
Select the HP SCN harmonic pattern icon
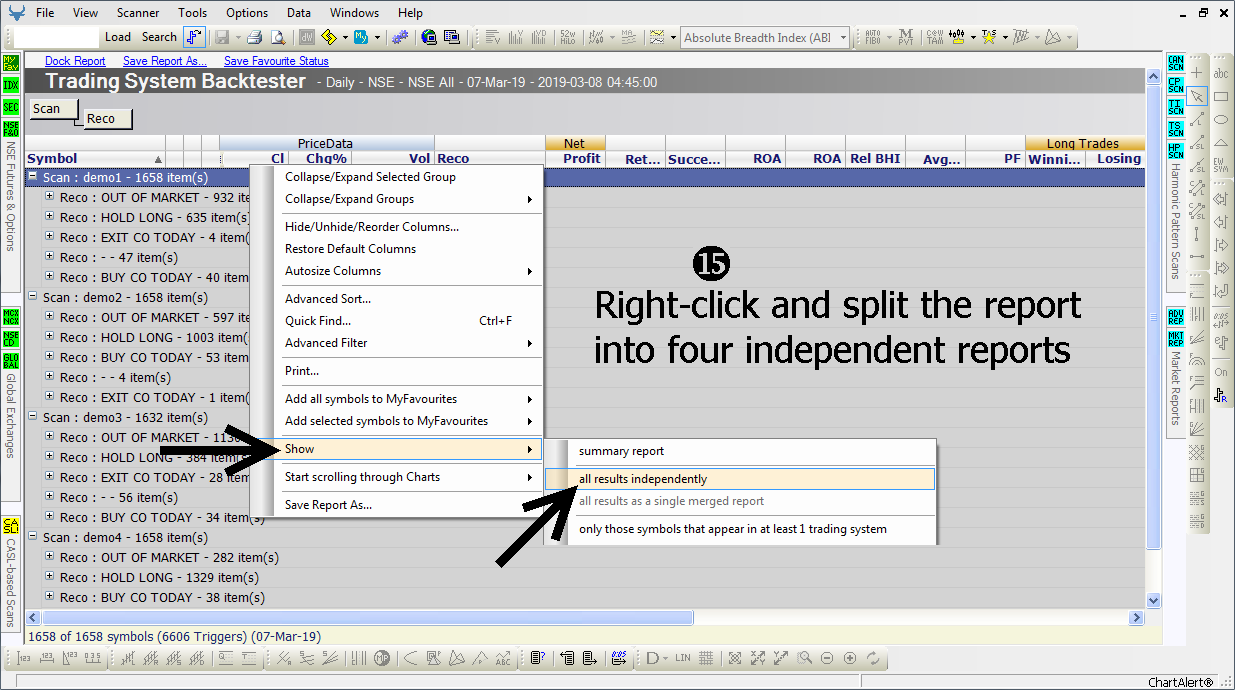click(1175, 151)
